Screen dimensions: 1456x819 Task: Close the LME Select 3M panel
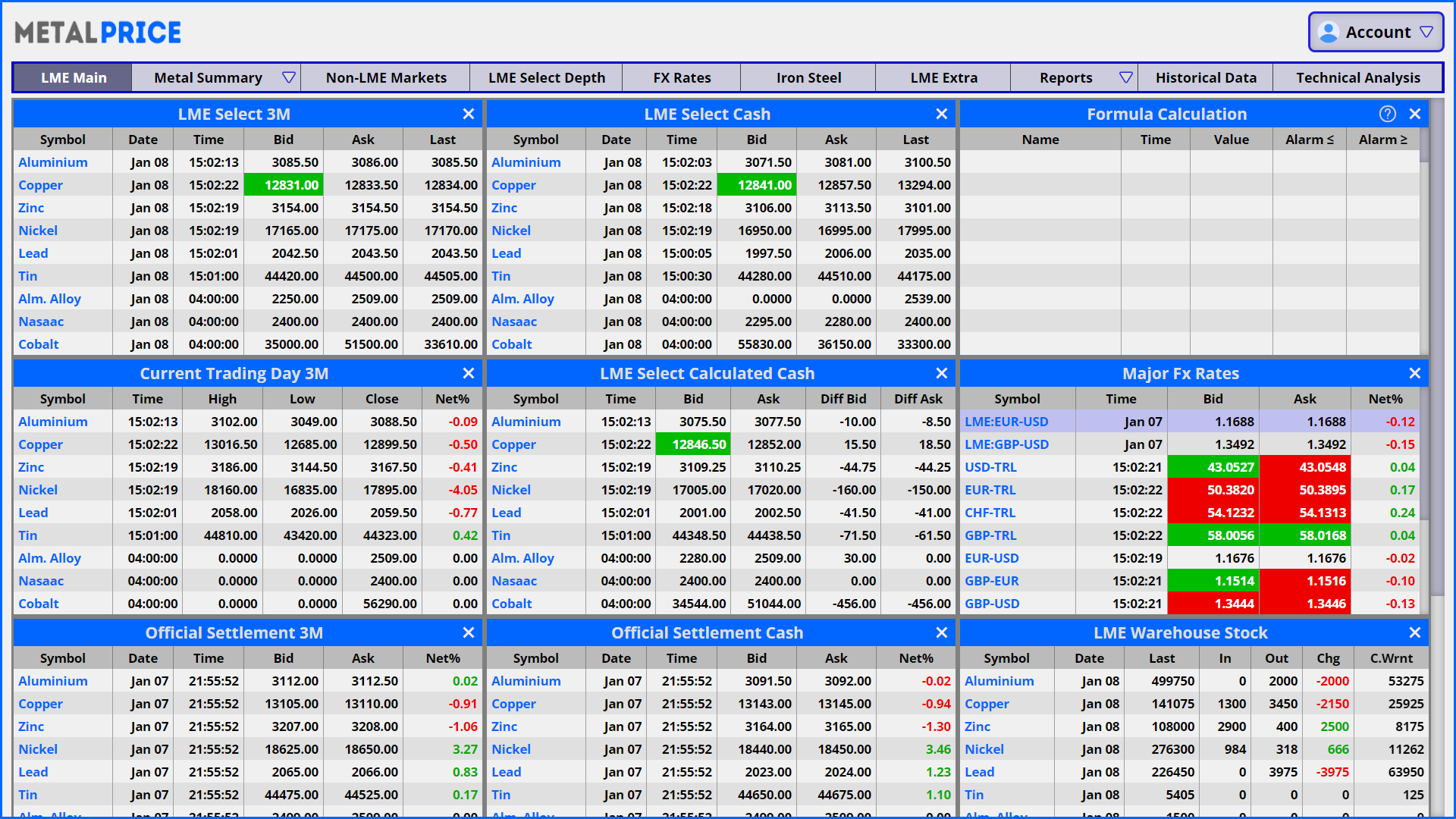(469, 114)
